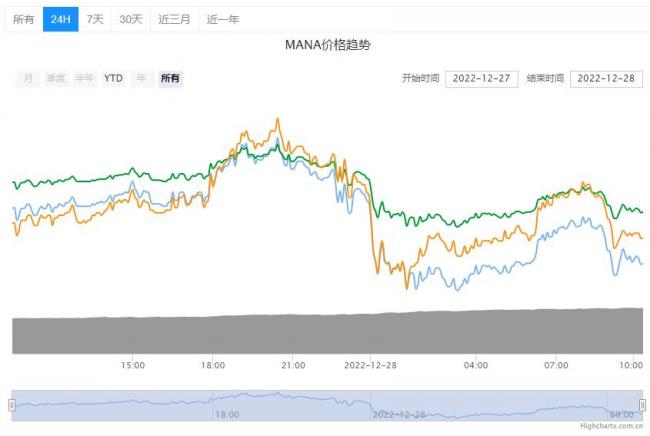Click the gray volume area chart
Image resolution: width=650 pixels, height=436 pixels.
coord(327,332)
